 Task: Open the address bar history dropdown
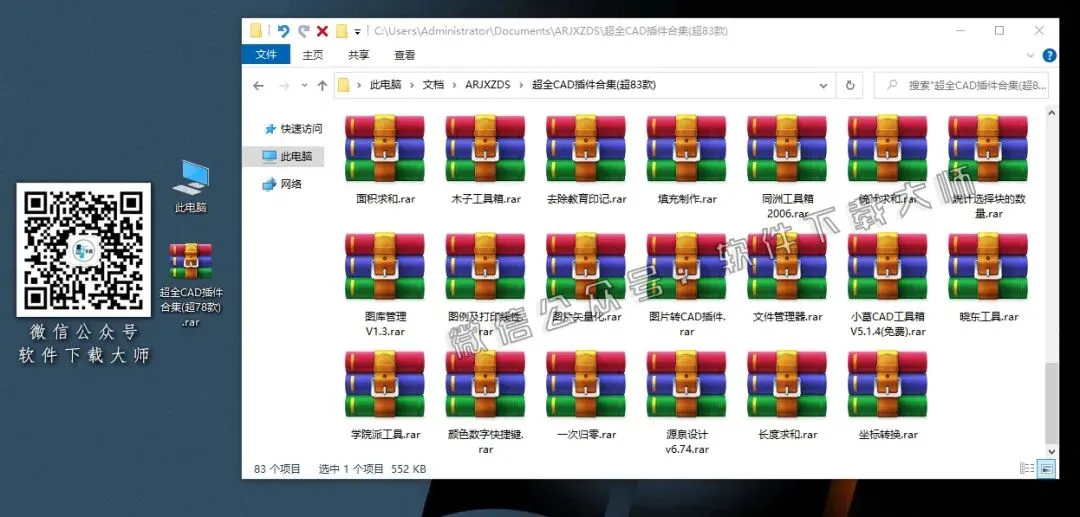click(x=823, y=85)
